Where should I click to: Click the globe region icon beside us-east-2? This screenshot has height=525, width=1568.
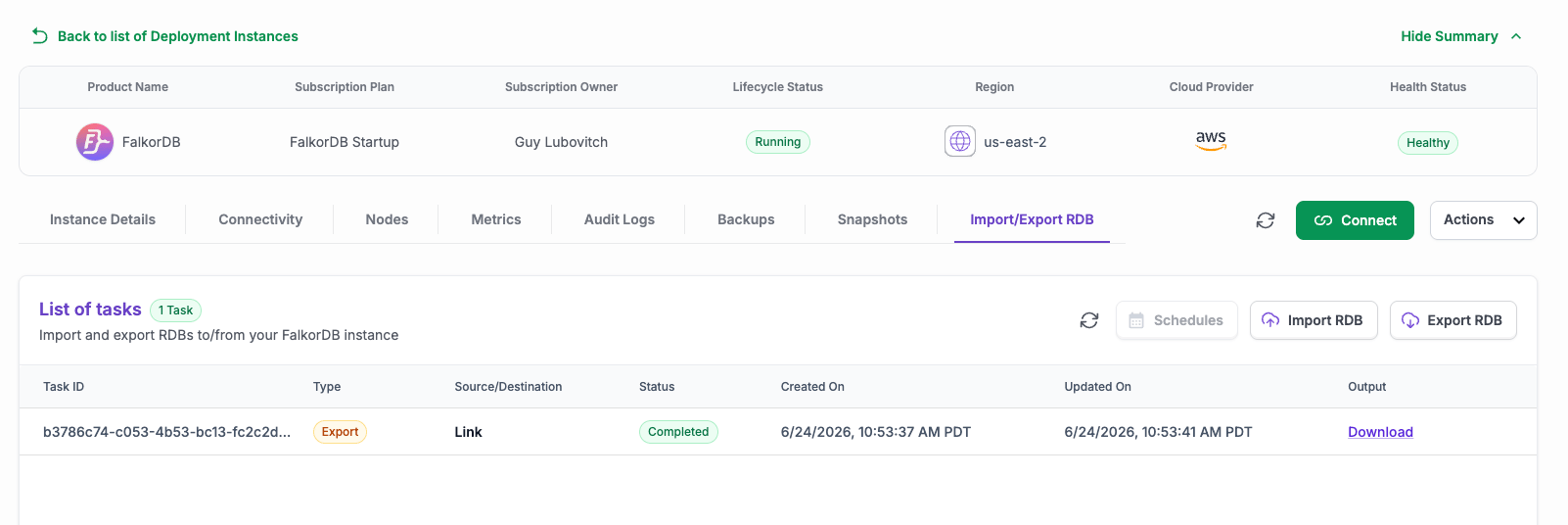coord(960,141)
